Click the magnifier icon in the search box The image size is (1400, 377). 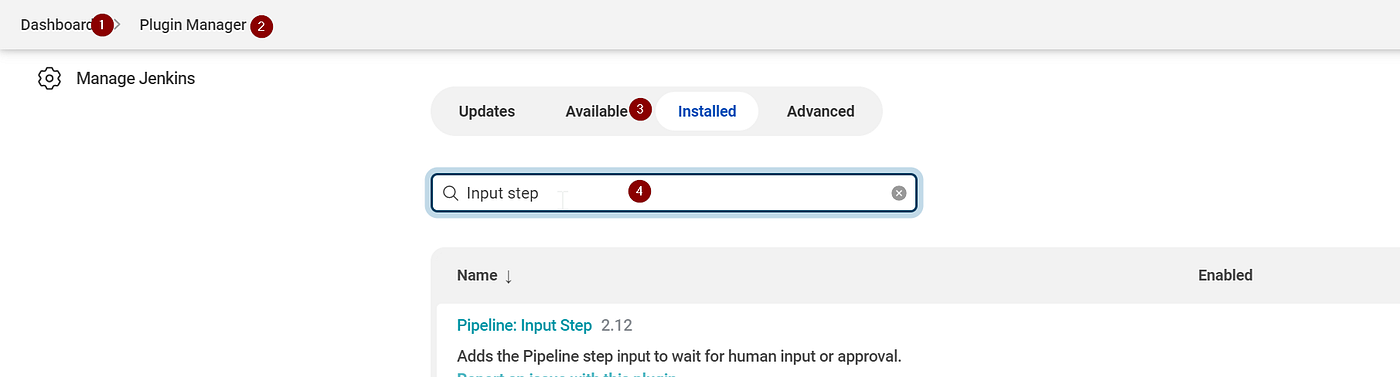[451, 193]
